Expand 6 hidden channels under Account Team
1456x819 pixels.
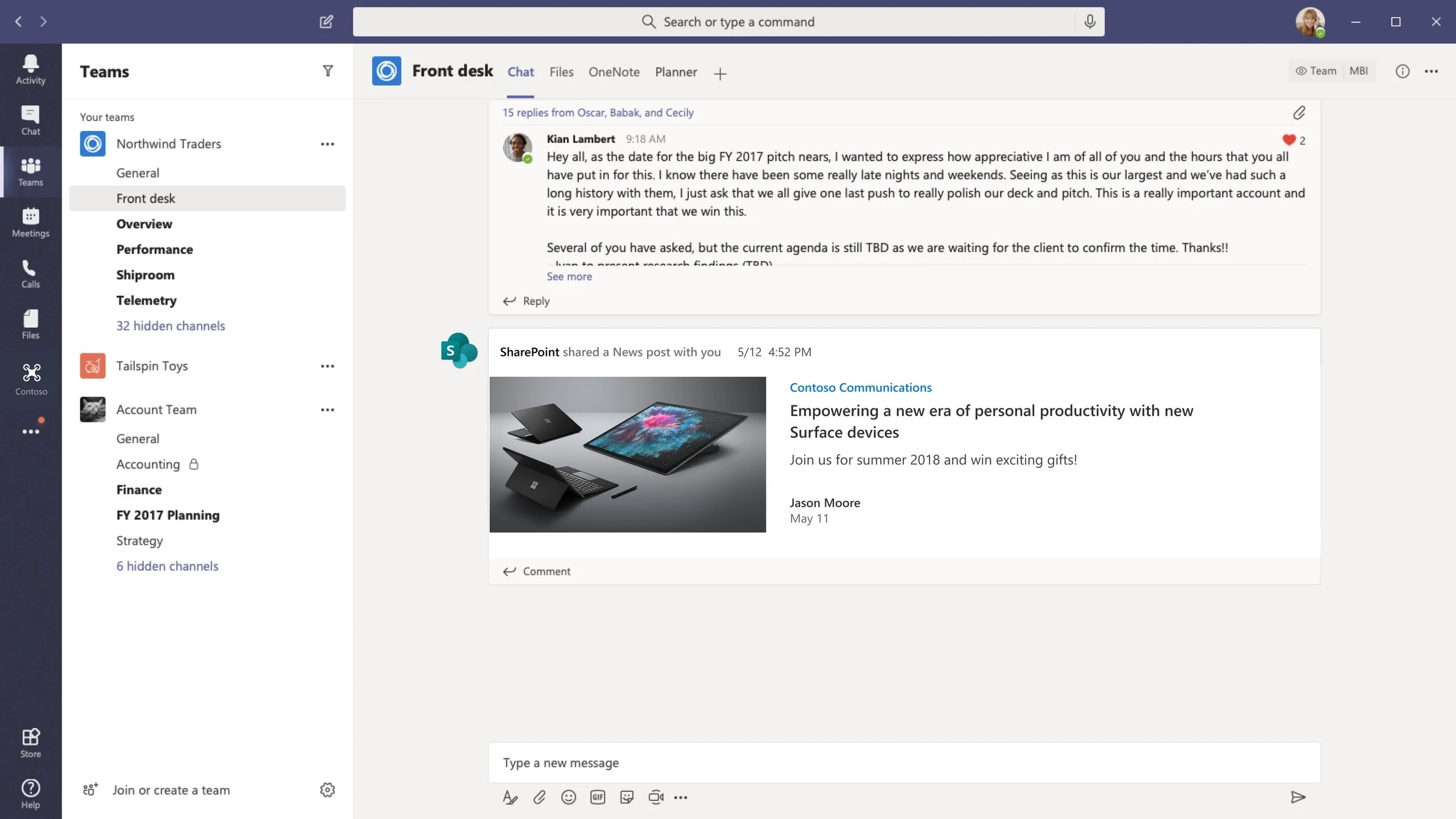167,566
